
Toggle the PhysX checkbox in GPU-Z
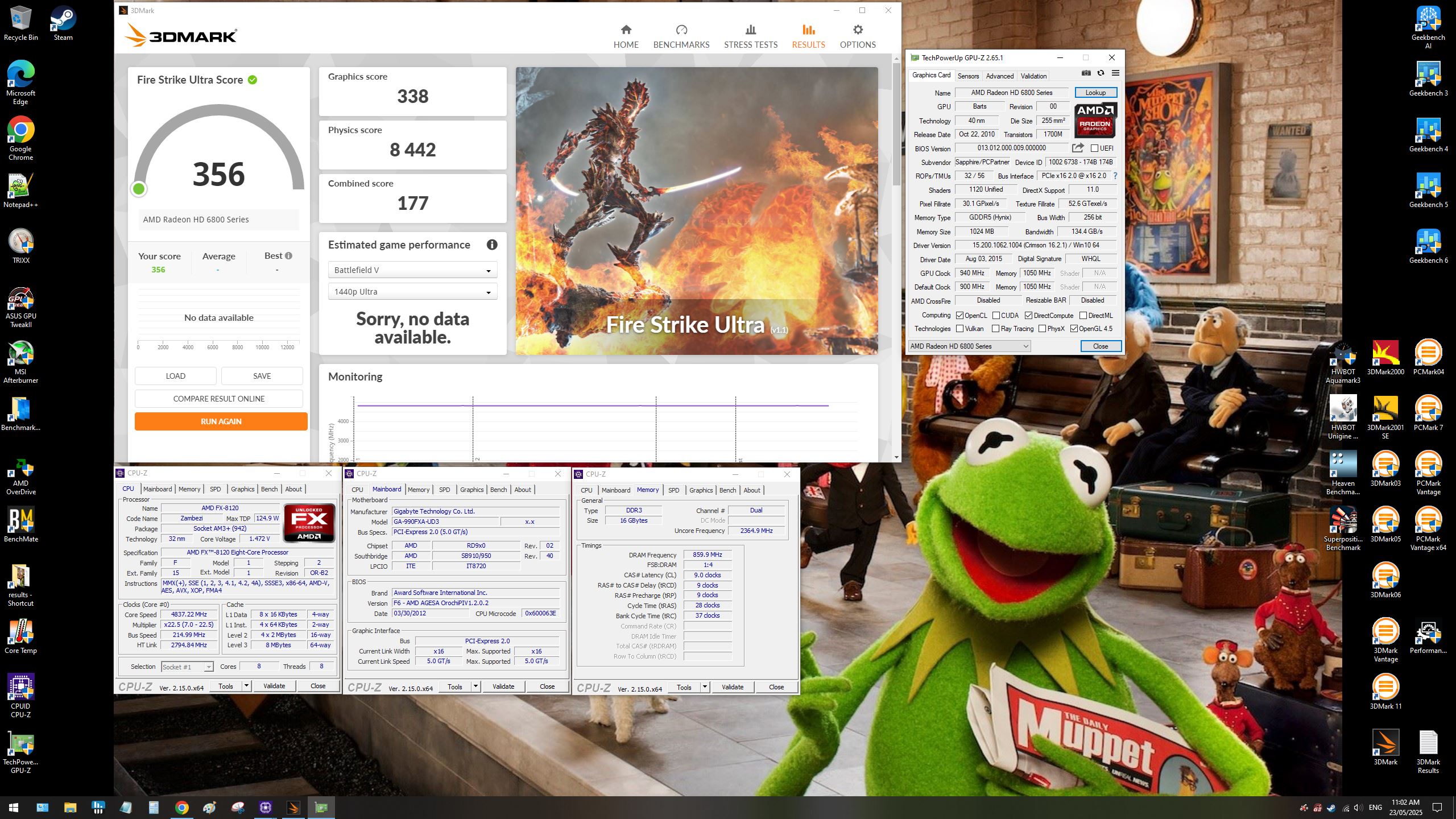pos(1042,329)
